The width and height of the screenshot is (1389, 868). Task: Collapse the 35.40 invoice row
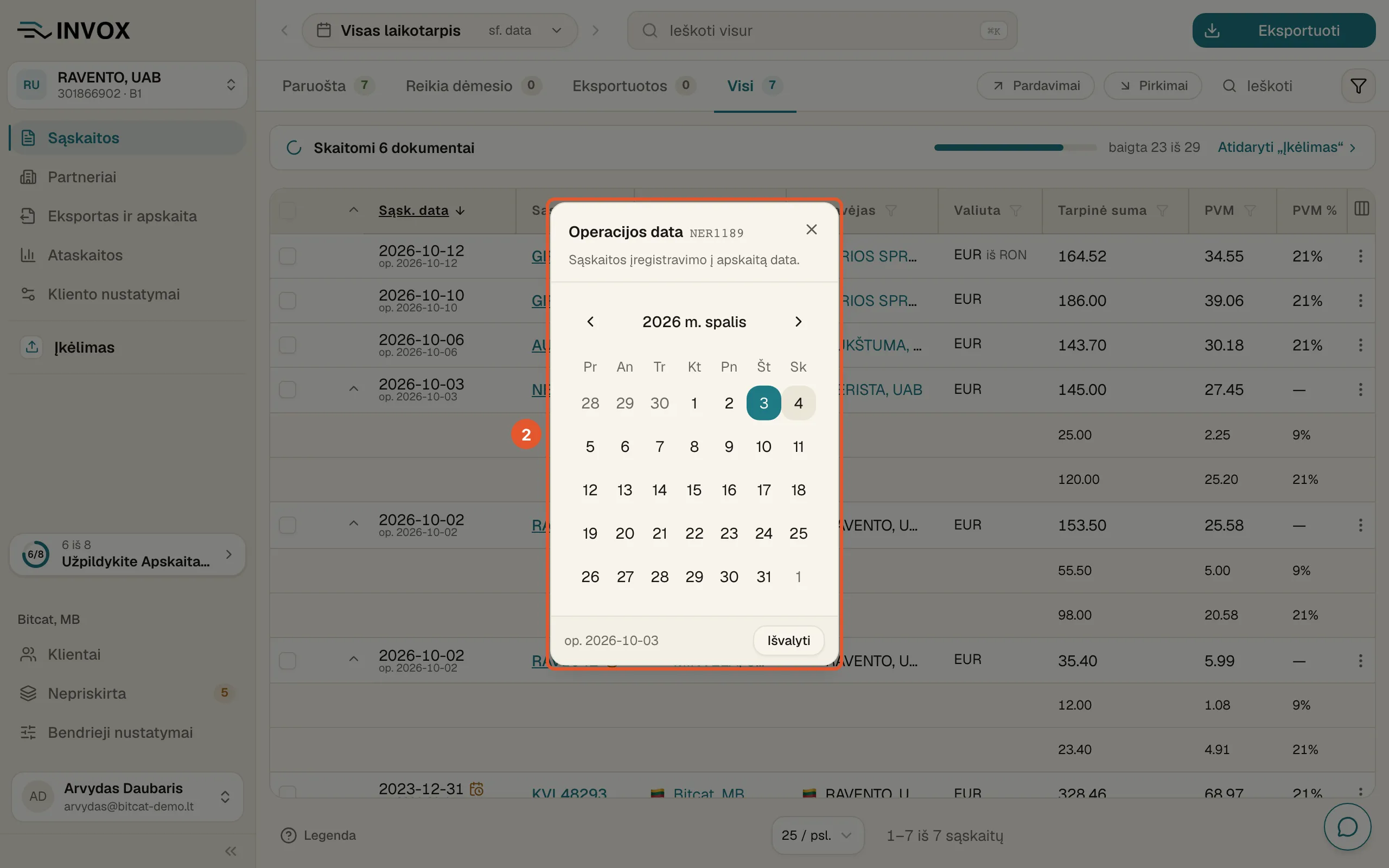[x=354, y=660]
